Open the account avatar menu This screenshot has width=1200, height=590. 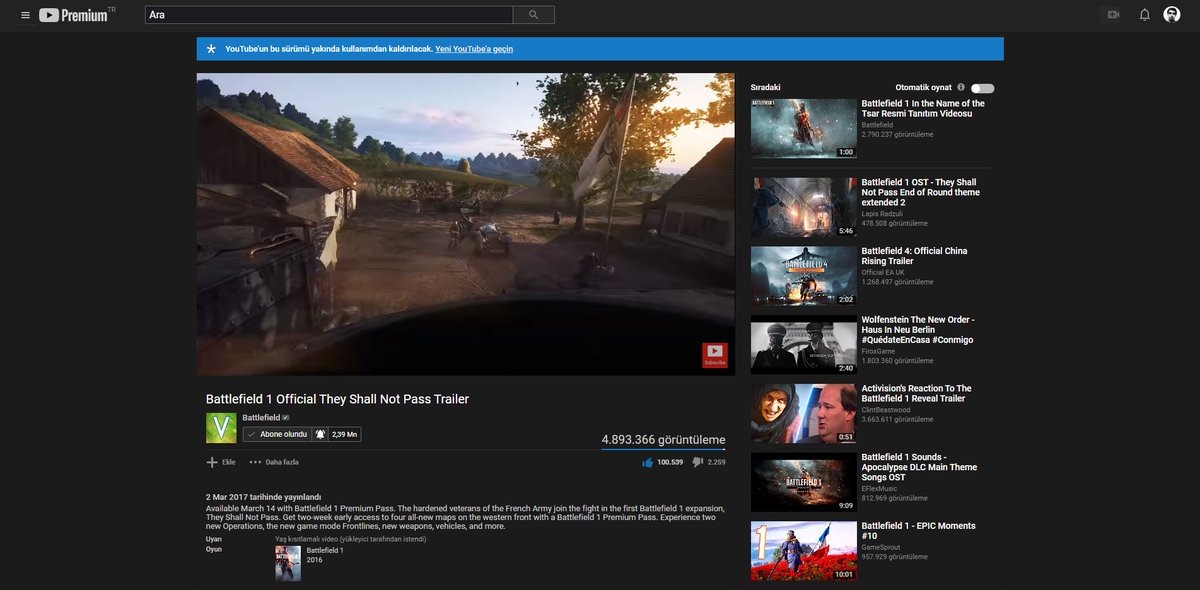[x=1172, y=14]
